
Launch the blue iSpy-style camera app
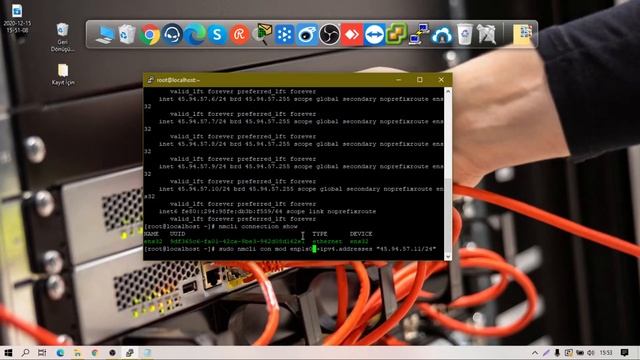pyautogui.click(x=307, y=35)
